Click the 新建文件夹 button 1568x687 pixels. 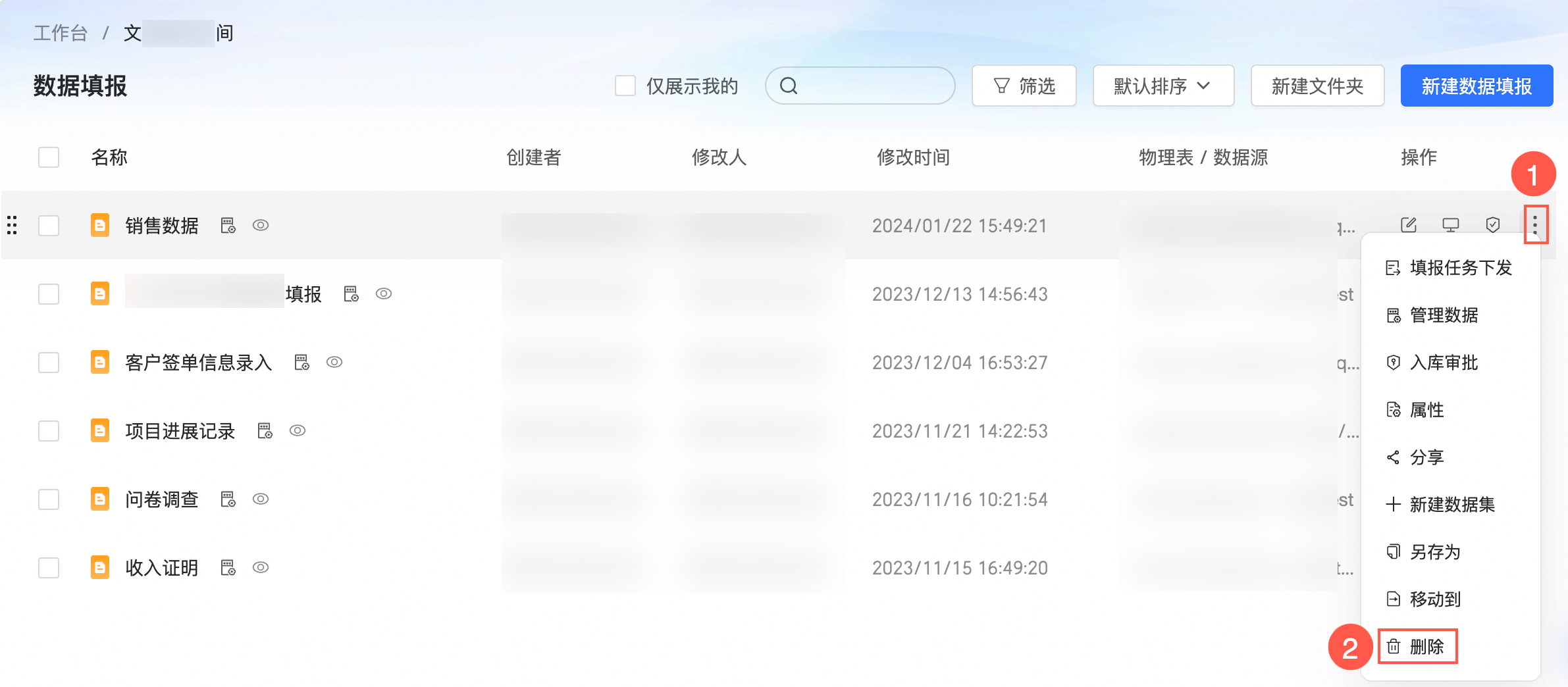coord(1317,86)
